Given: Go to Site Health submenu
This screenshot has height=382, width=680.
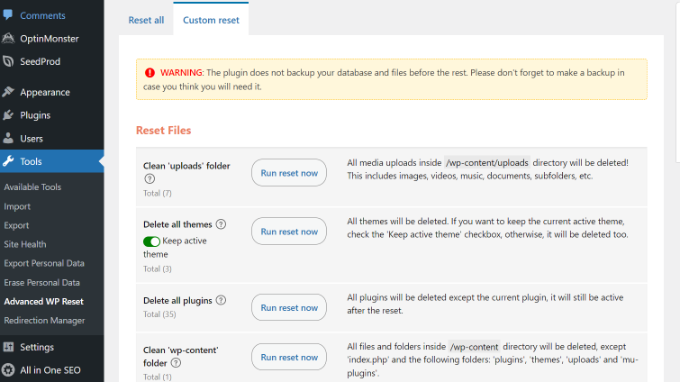Looking at the screenshot, I should (x=25, y=244).
